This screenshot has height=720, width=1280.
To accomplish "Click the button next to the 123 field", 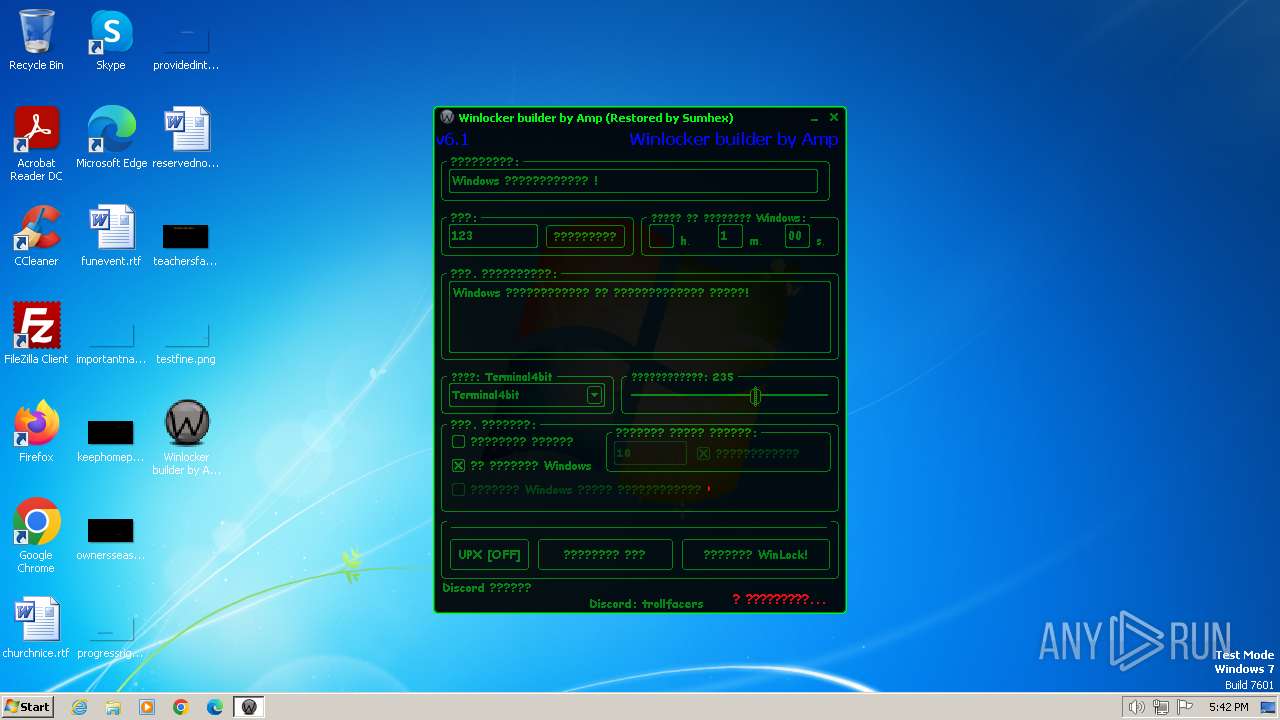I will coord(585,237).
